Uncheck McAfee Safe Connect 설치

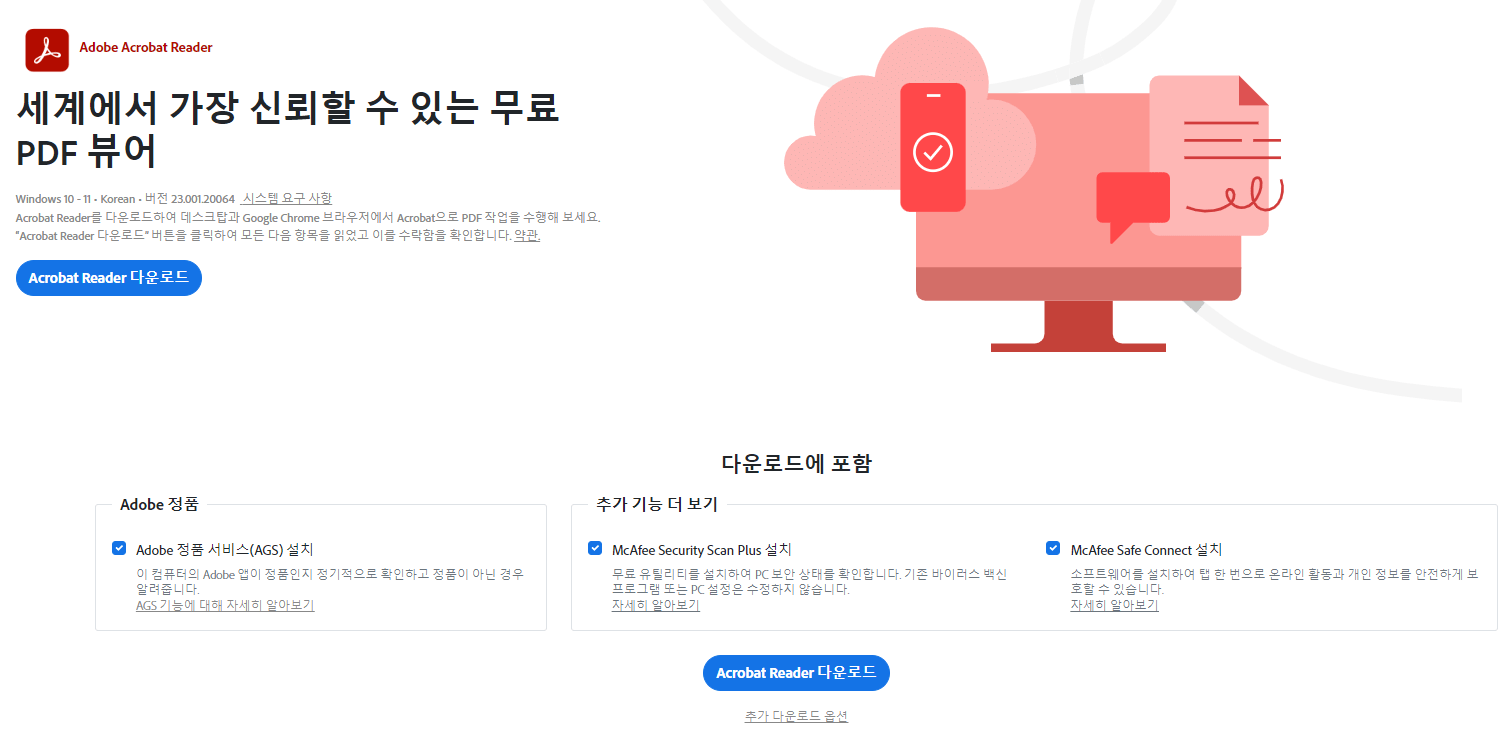pyautogui.click(x=1053, y=548)
